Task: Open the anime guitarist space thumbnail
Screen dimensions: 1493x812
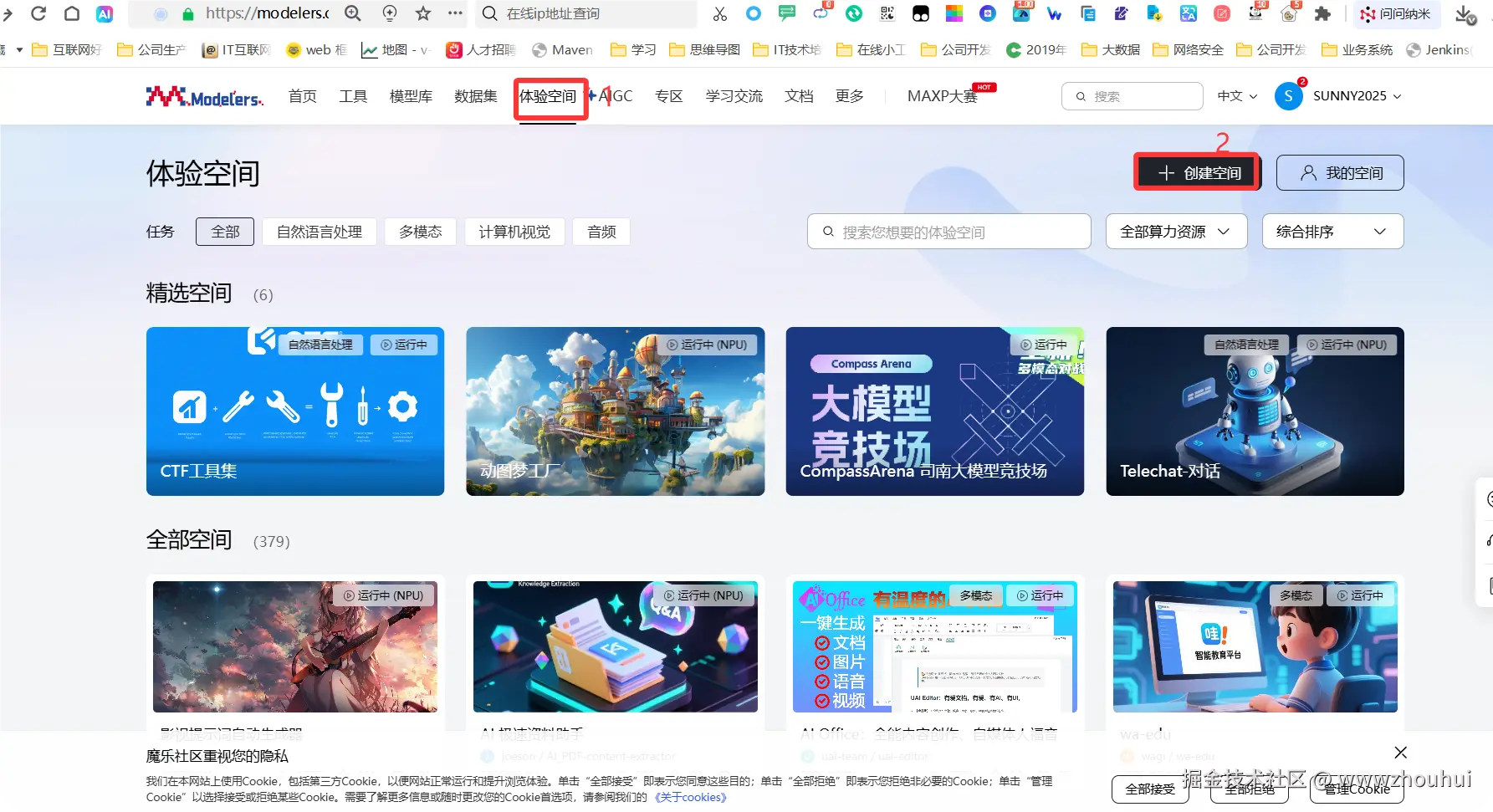Action: click(295, 646)
